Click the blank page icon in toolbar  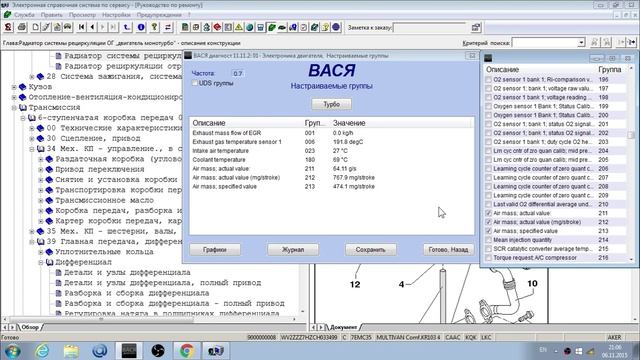[36, 27]
